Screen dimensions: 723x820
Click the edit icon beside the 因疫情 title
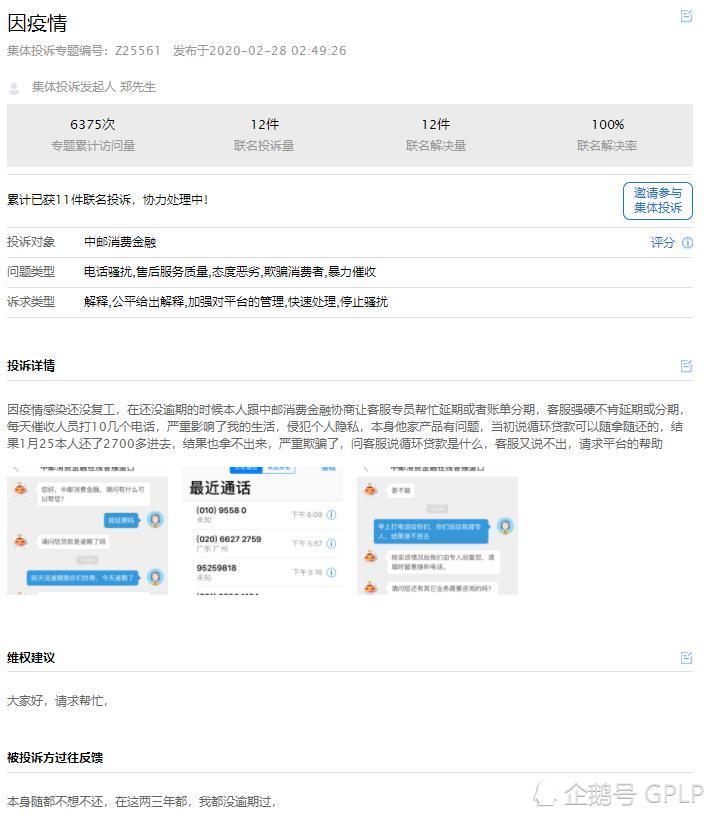[x=686, y=16]
